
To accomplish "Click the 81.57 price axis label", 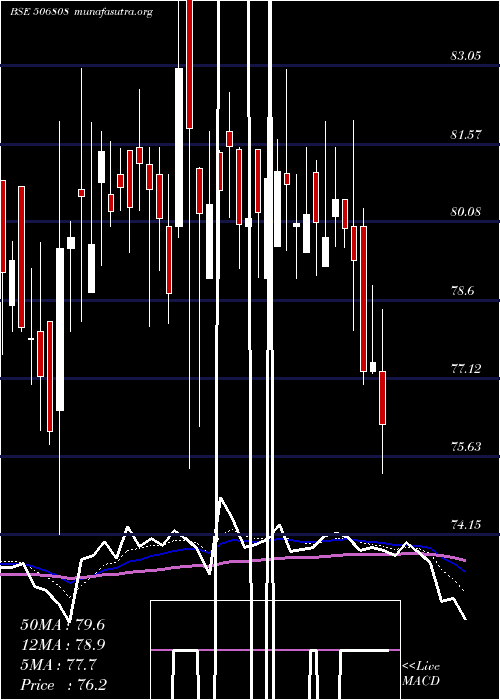I will [466, 134].
